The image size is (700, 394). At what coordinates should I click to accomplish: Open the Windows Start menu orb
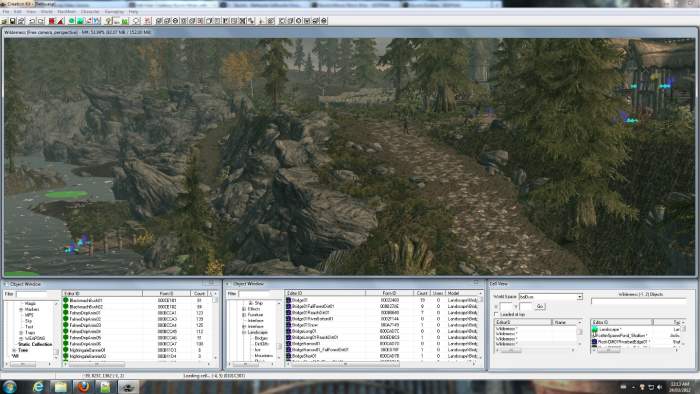pyautogui.click(x=9, y=386)
